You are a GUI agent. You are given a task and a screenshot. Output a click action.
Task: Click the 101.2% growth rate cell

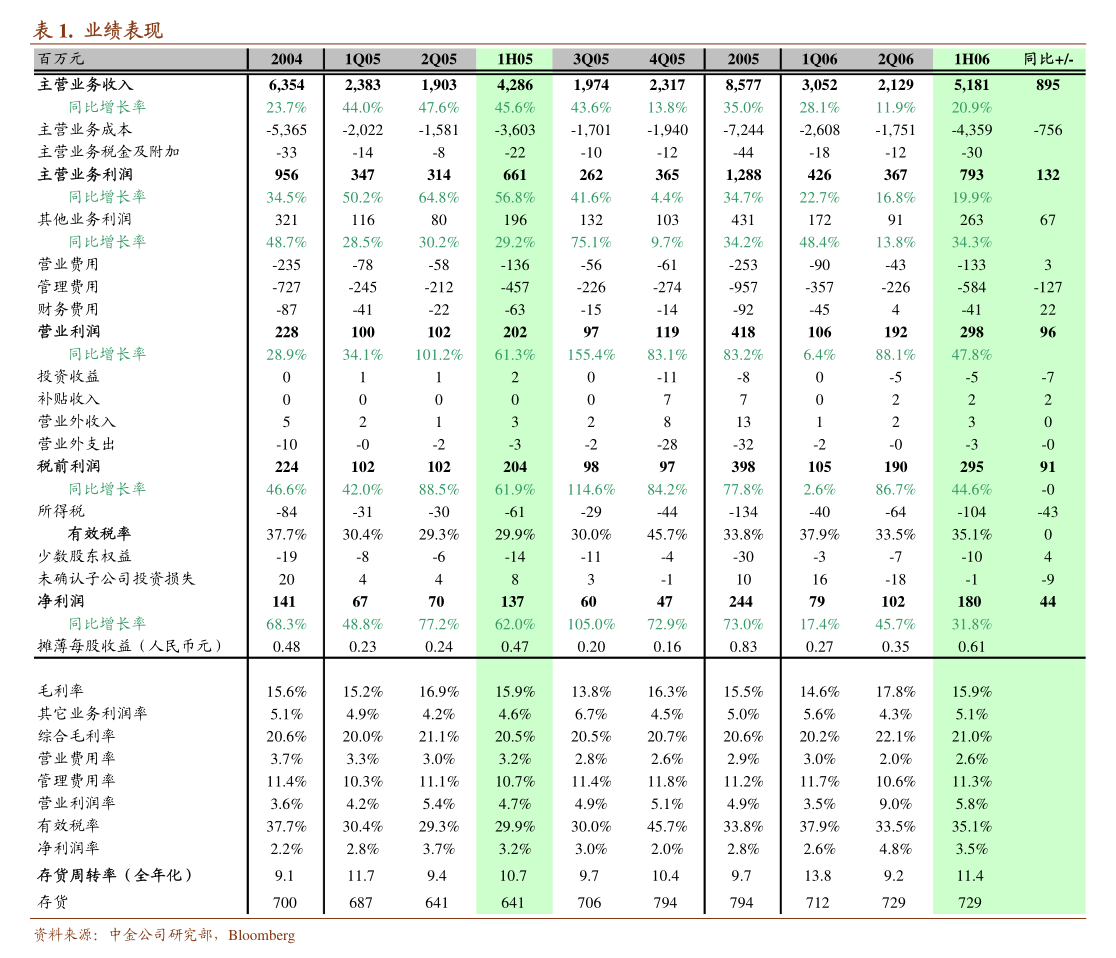[x=438, y=355]
